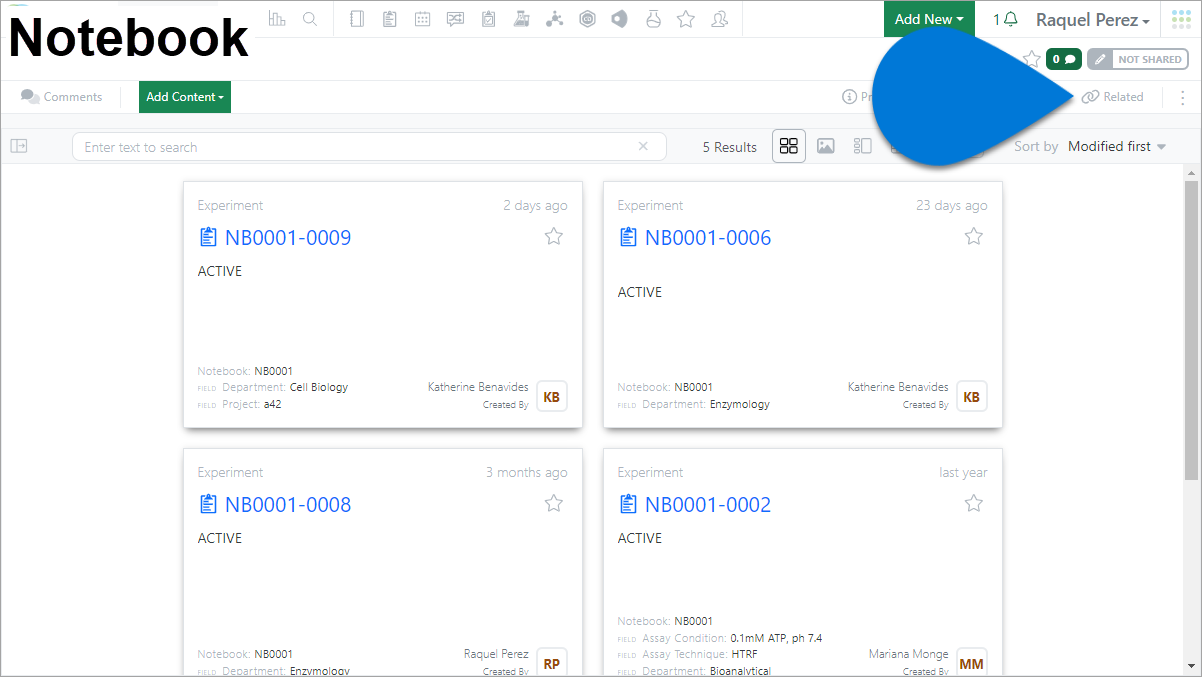Image resolution: width=1202 pixels, height=677 pixels.
Task: Open the favorites star icon in top toolbar
Action: coord(686,19)
